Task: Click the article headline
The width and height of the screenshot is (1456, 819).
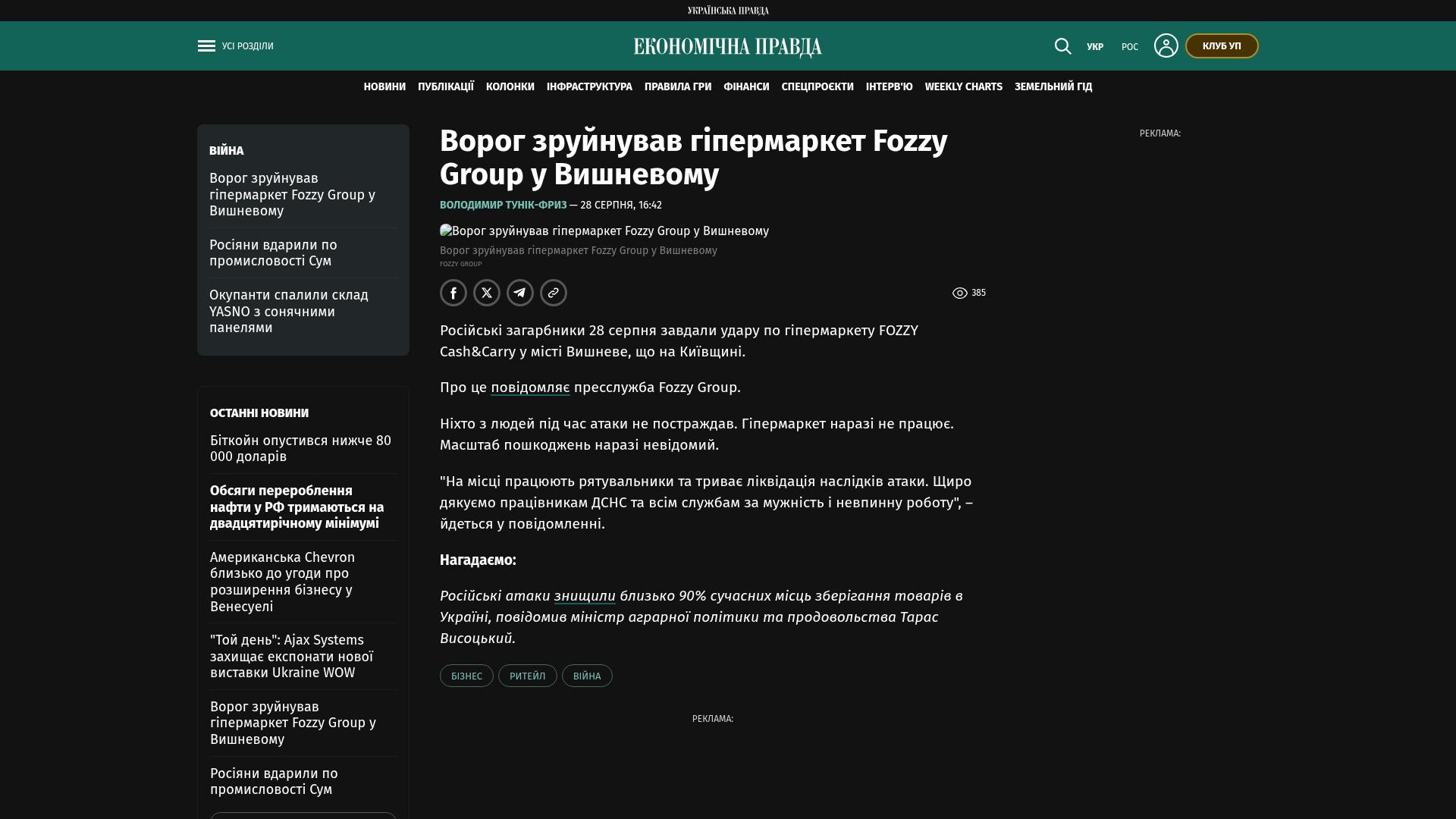Action: coord(694,158)
